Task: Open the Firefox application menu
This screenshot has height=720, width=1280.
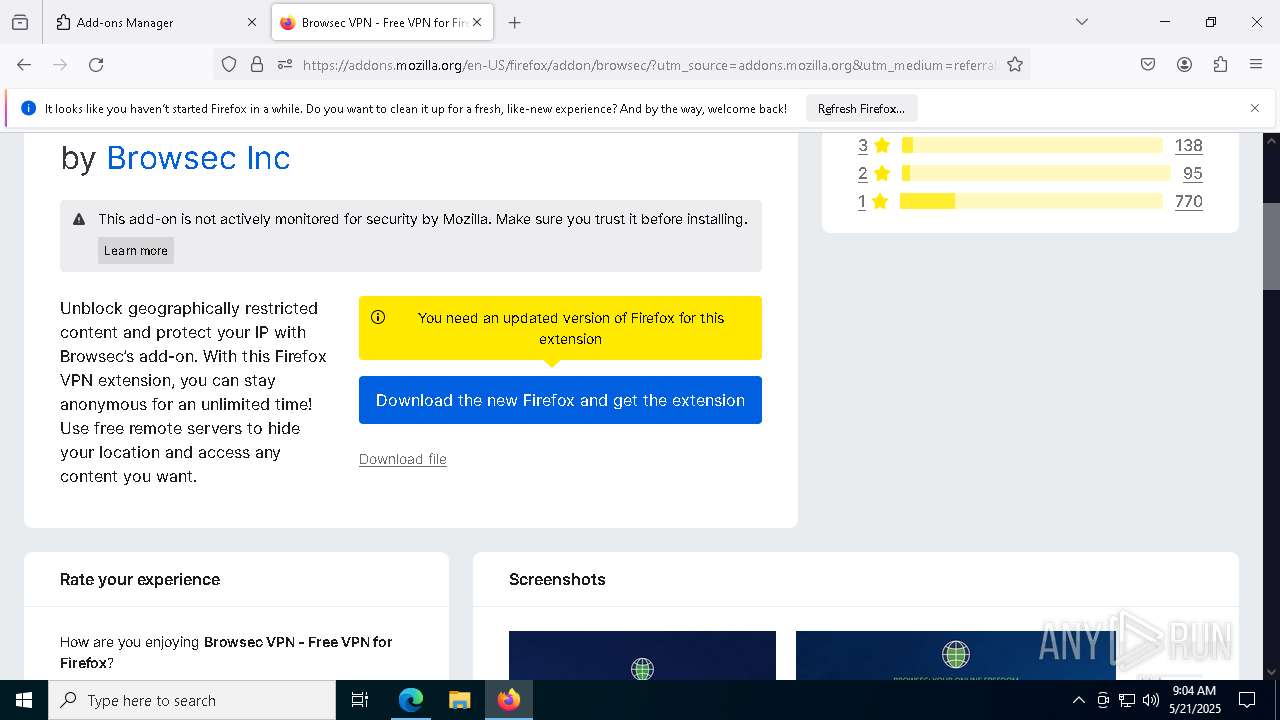Action: click(x=1256, y=64)
